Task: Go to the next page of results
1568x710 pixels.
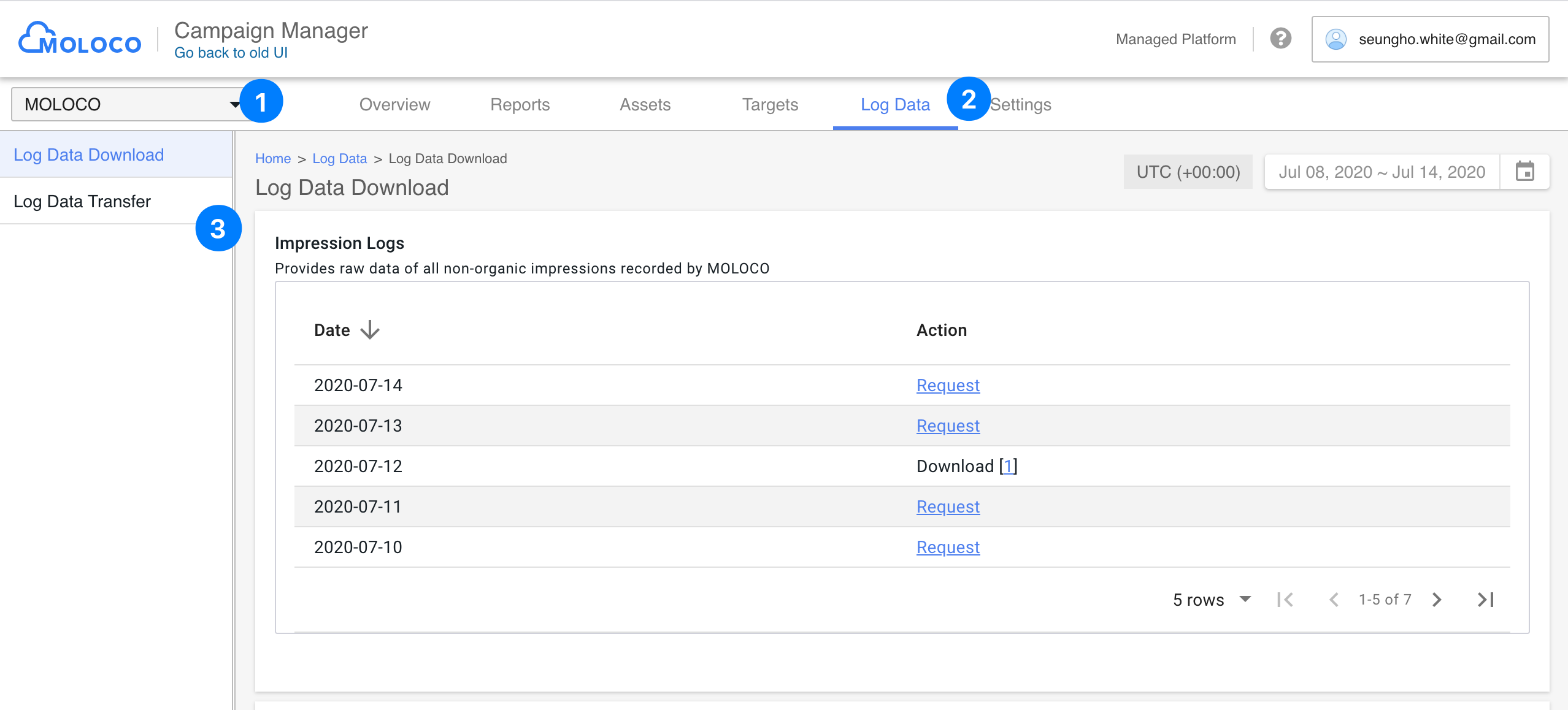Action: pos(1435,599)
